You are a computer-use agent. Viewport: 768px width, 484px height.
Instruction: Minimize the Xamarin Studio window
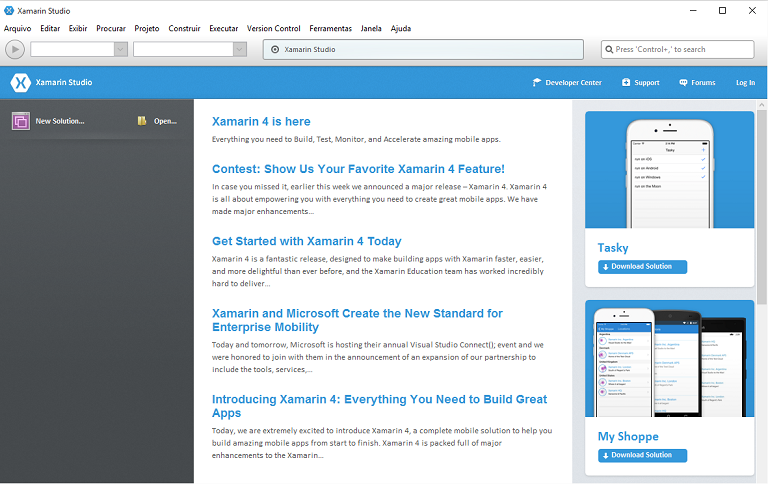coord(693,10)
